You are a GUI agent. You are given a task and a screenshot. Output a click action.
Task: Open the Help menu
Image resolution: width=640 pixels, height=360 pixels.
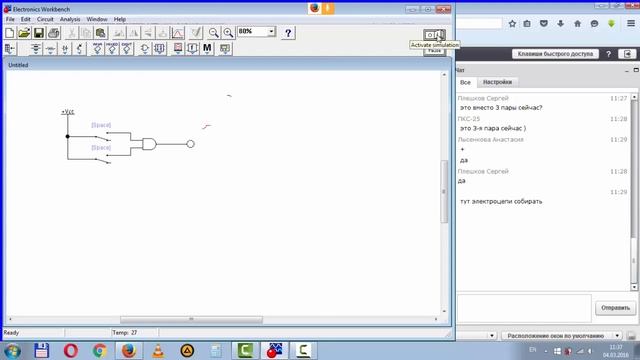120,19
